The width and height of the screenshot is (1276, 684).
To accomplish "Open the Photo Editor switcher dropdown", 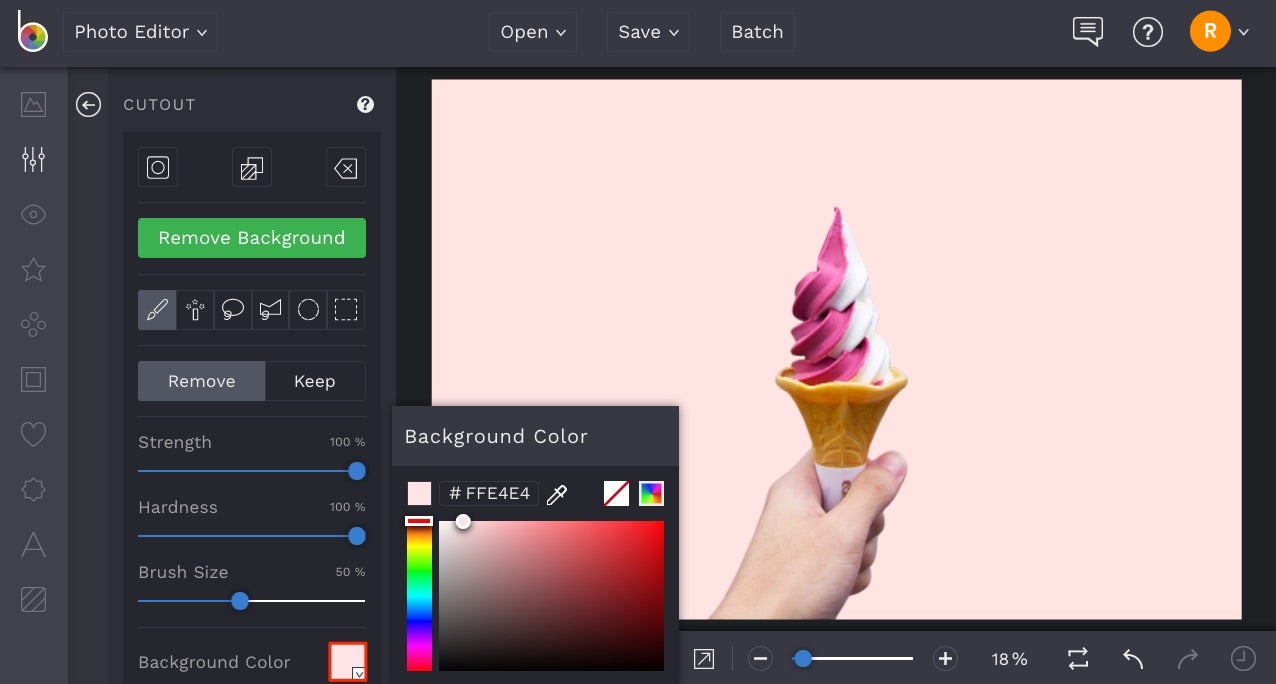I will 140,31.
